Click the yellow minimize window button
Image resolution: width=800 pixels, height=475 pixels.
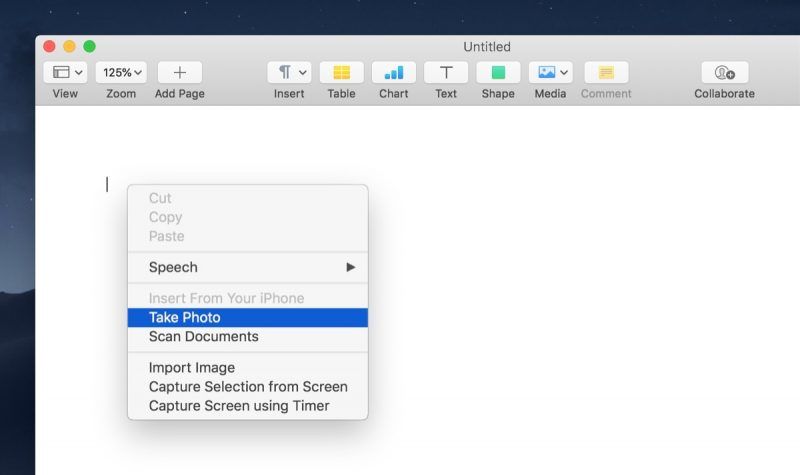point(69,46)
